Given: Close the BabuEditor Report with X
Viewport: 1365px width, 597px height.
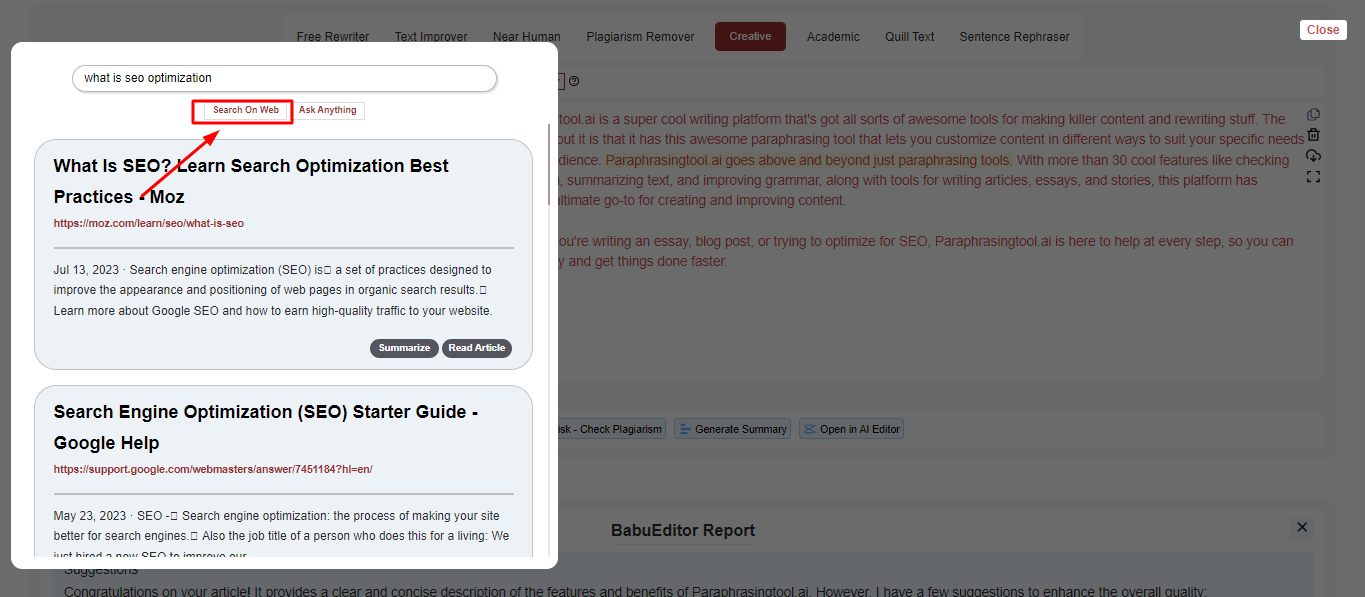Looking at the screenshot, I should [x=1302, y=527].
